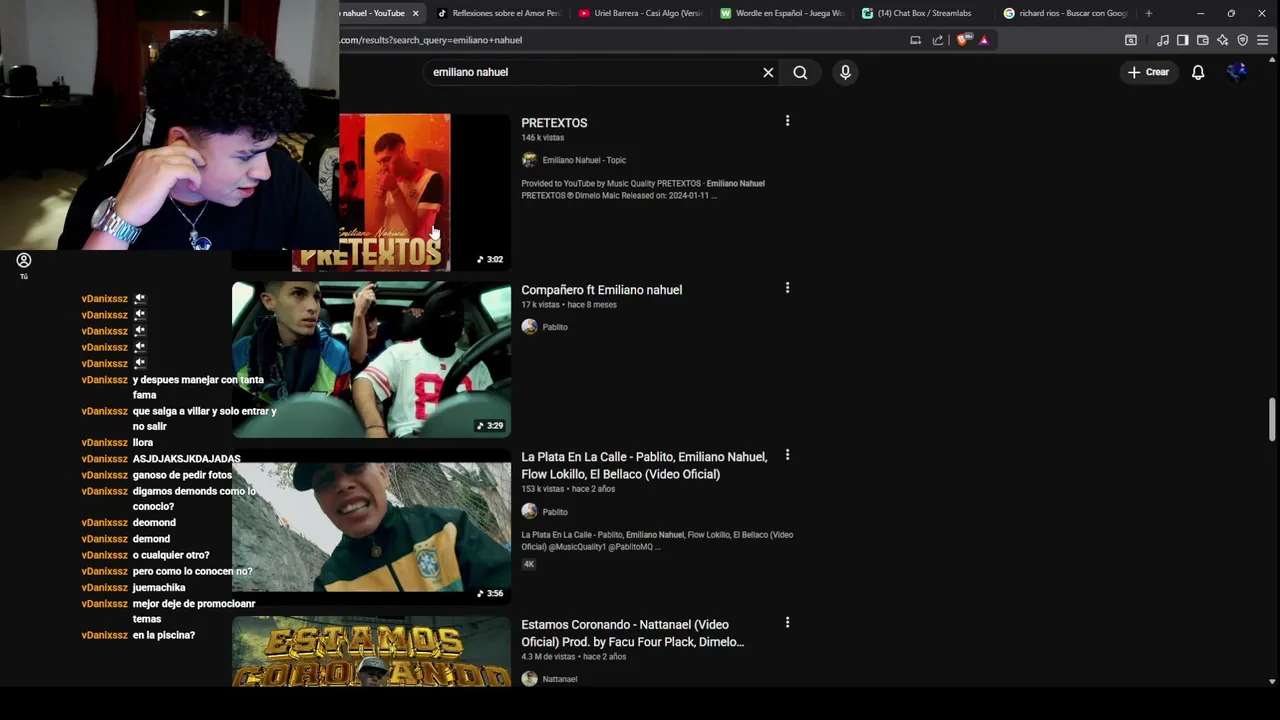Open the Brave VPN shield icon
The image size is (1280, 720).
point(1242,40)
